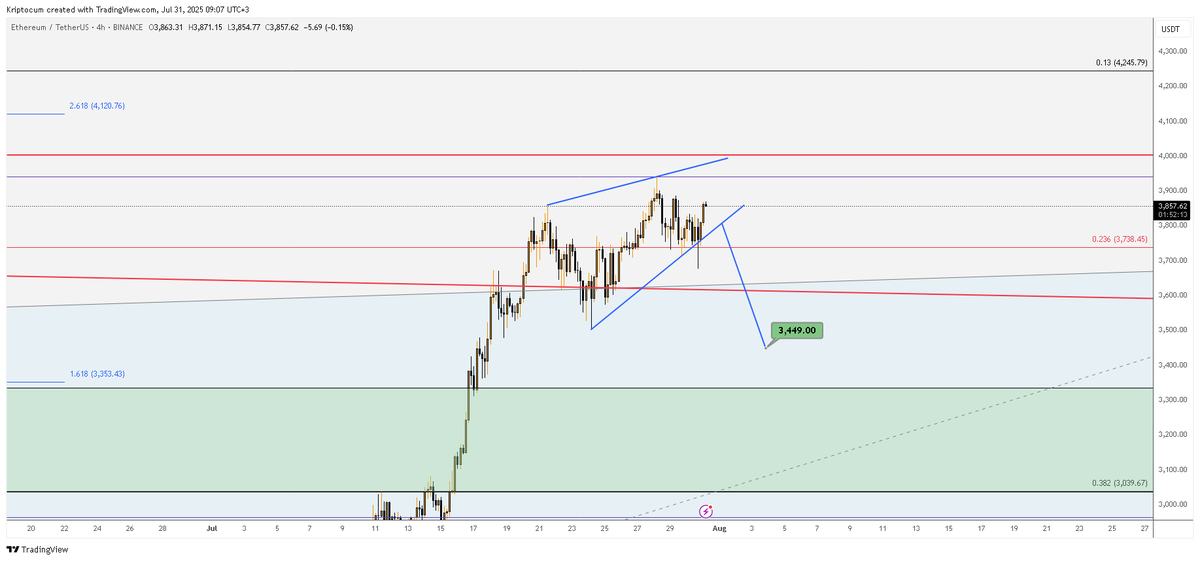The width and height of the screenshot is (1200, 561).
Task: Click the USDT currency label on price axis
Action: pyautogui.click(x=1171, y=29)
